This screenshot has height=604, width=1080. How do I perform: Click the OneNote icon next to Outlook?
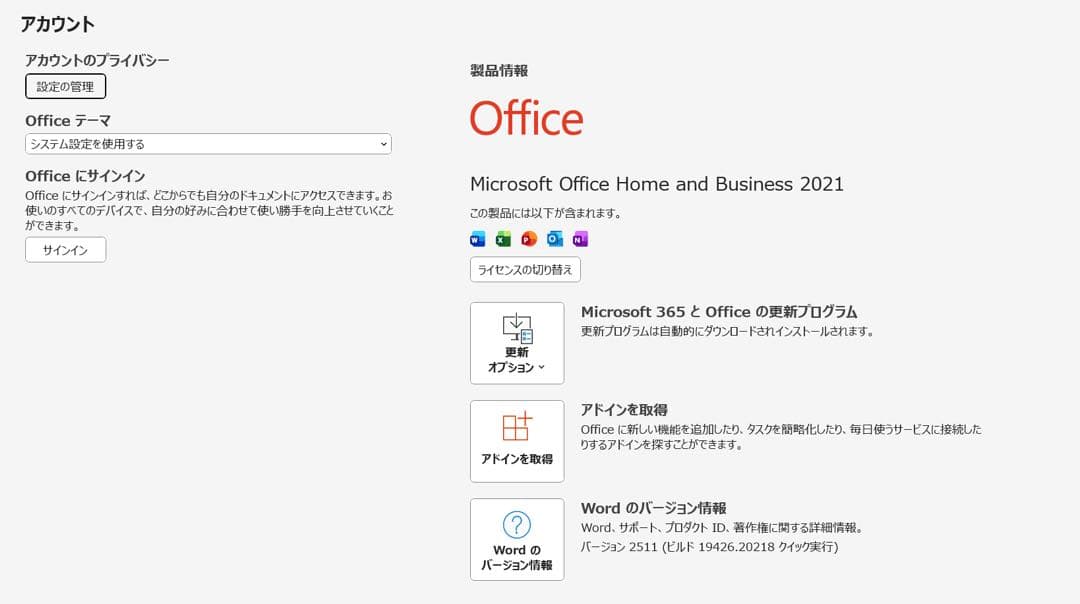[582, 238]
